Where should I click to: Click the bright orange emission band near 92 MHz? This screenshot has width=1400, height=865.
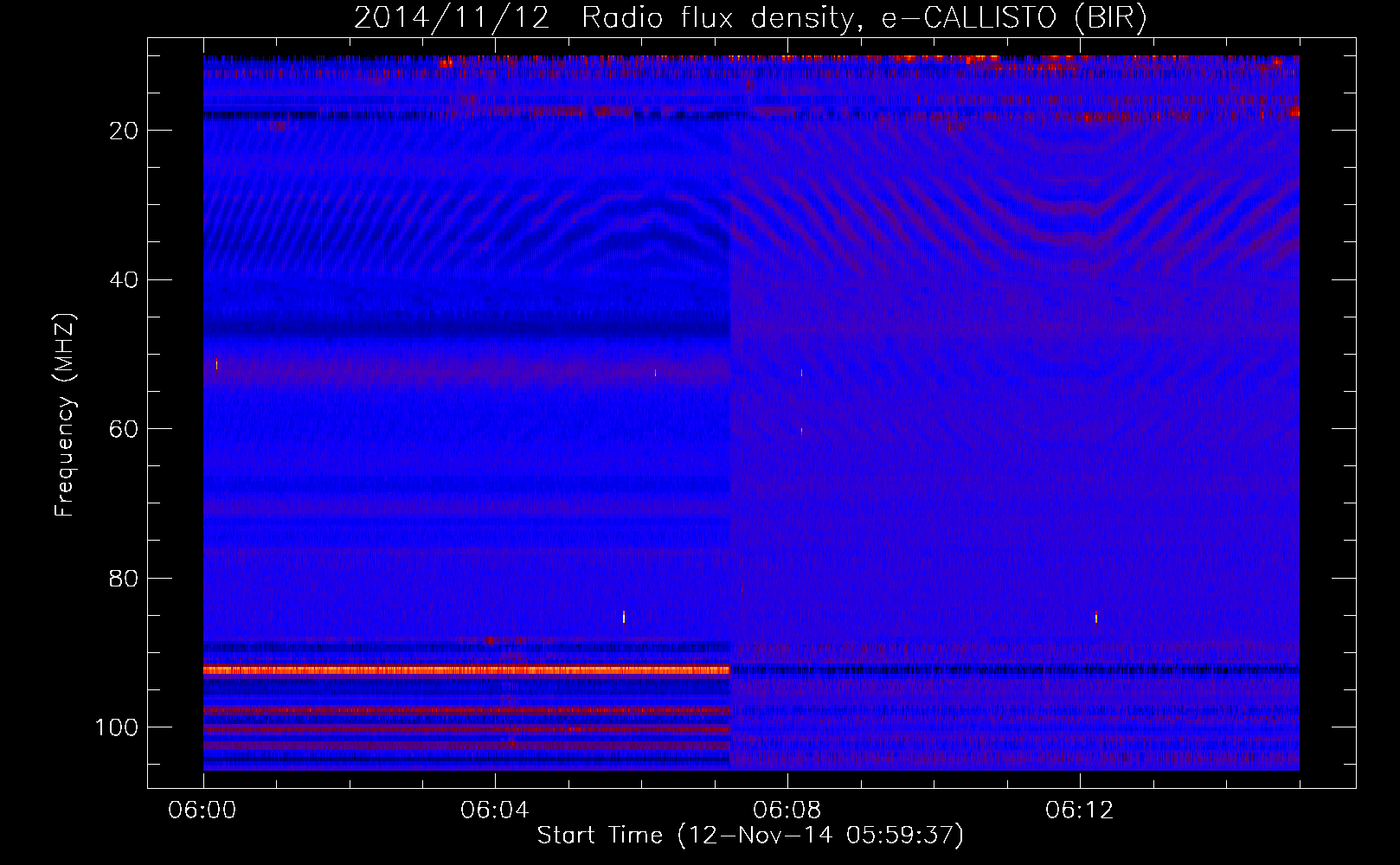[466, 670]
